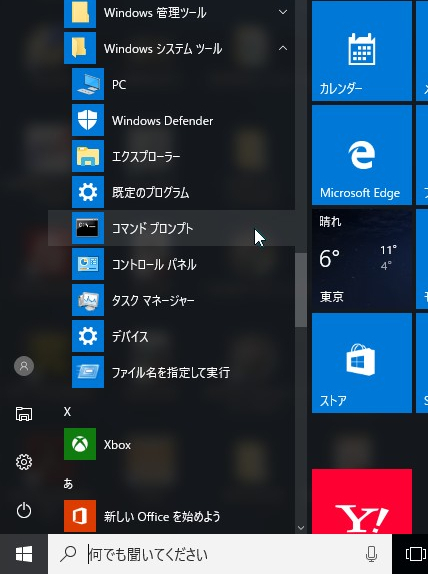Click the user account avatar icon
428x574 pixels.
coord(24,366)
